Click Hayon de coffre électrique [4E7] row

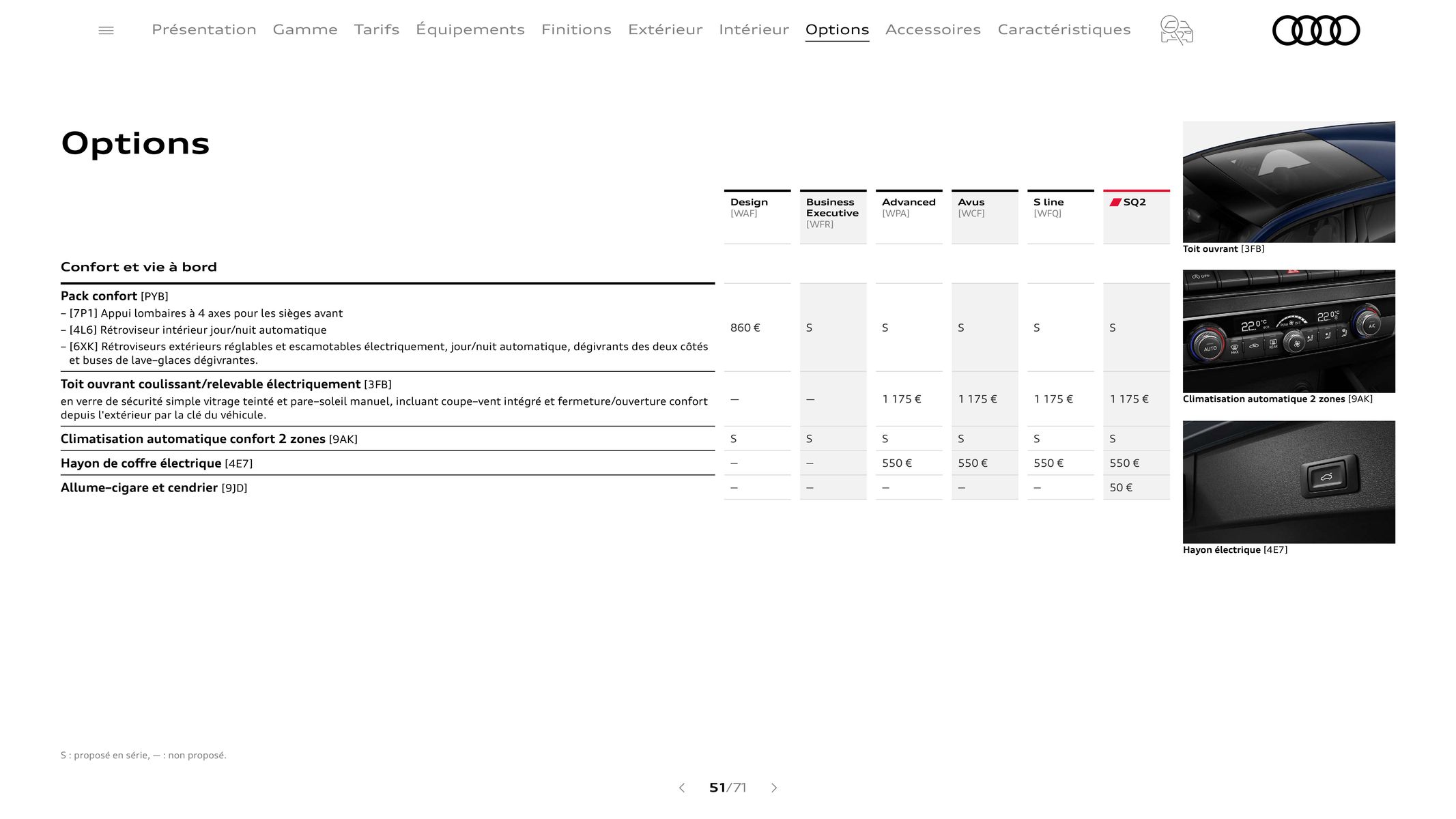[x=156, y=463]
